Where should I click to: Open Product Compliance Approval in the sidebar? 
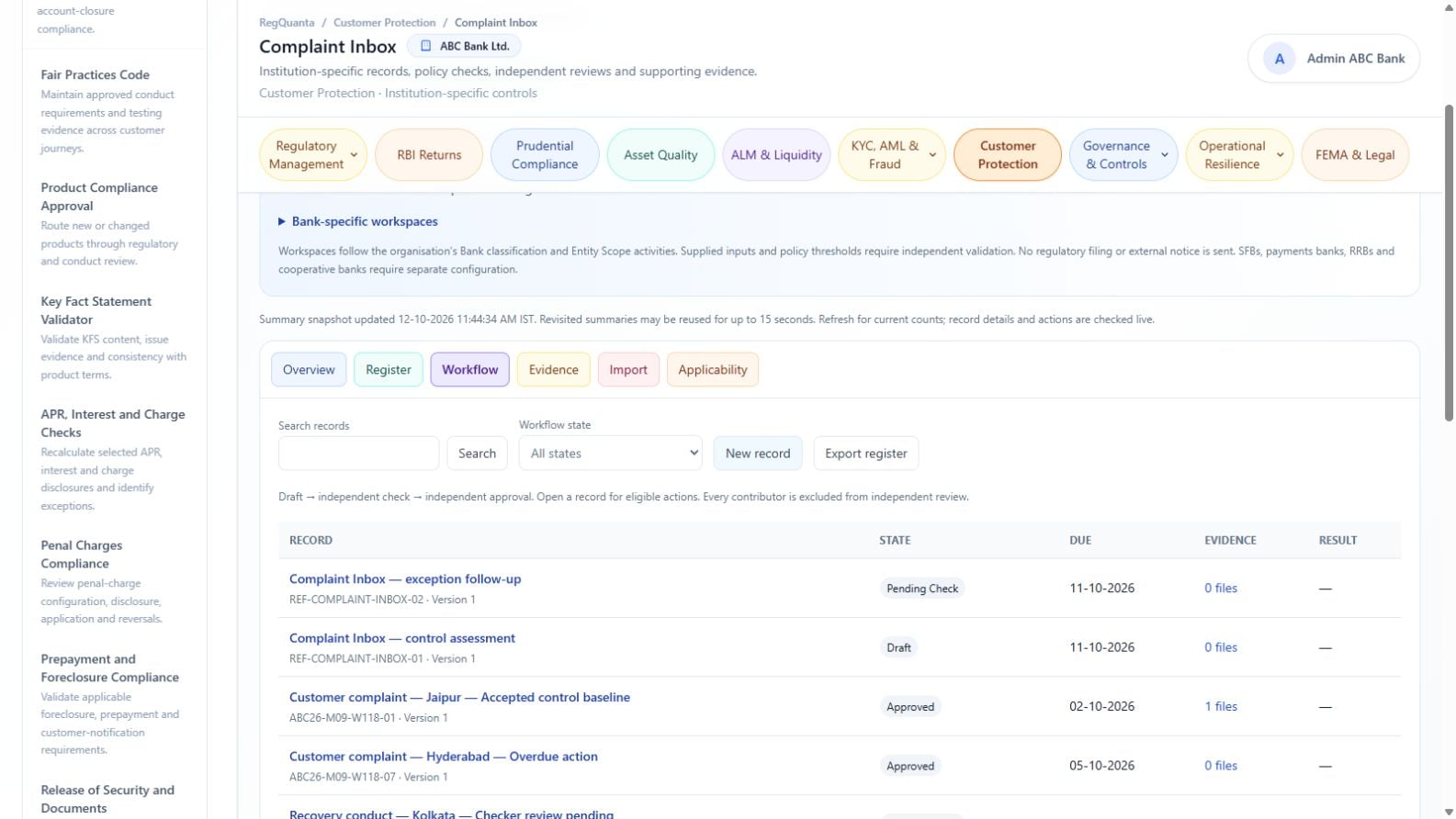99,196
